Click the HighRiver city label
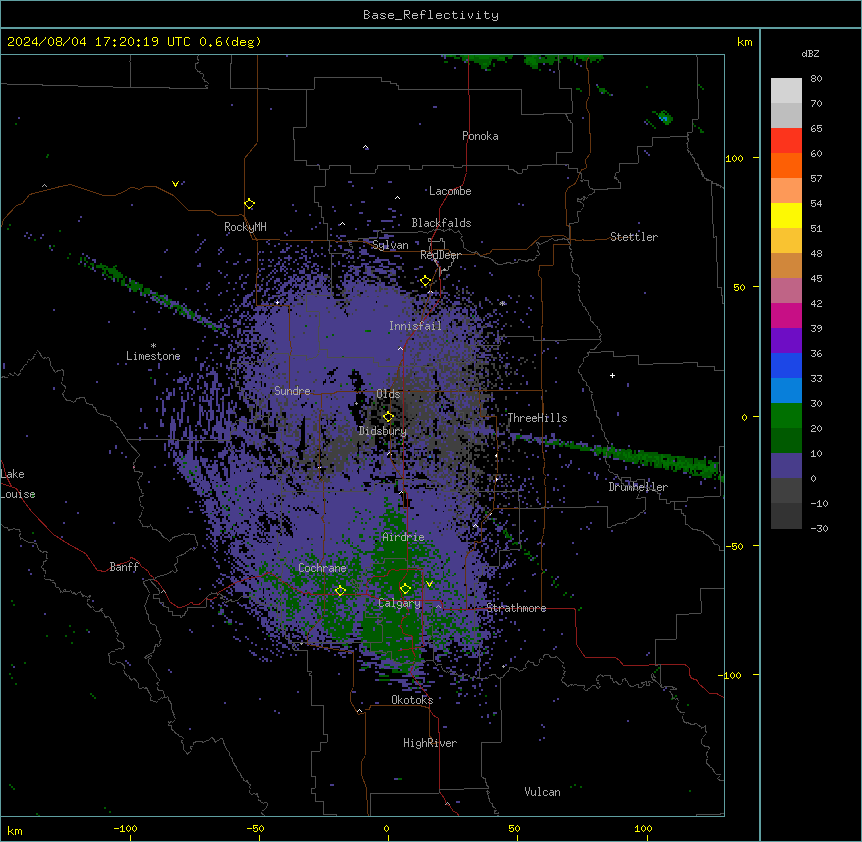The height and width of the screenshot is (842, 862). coord(430,743)
